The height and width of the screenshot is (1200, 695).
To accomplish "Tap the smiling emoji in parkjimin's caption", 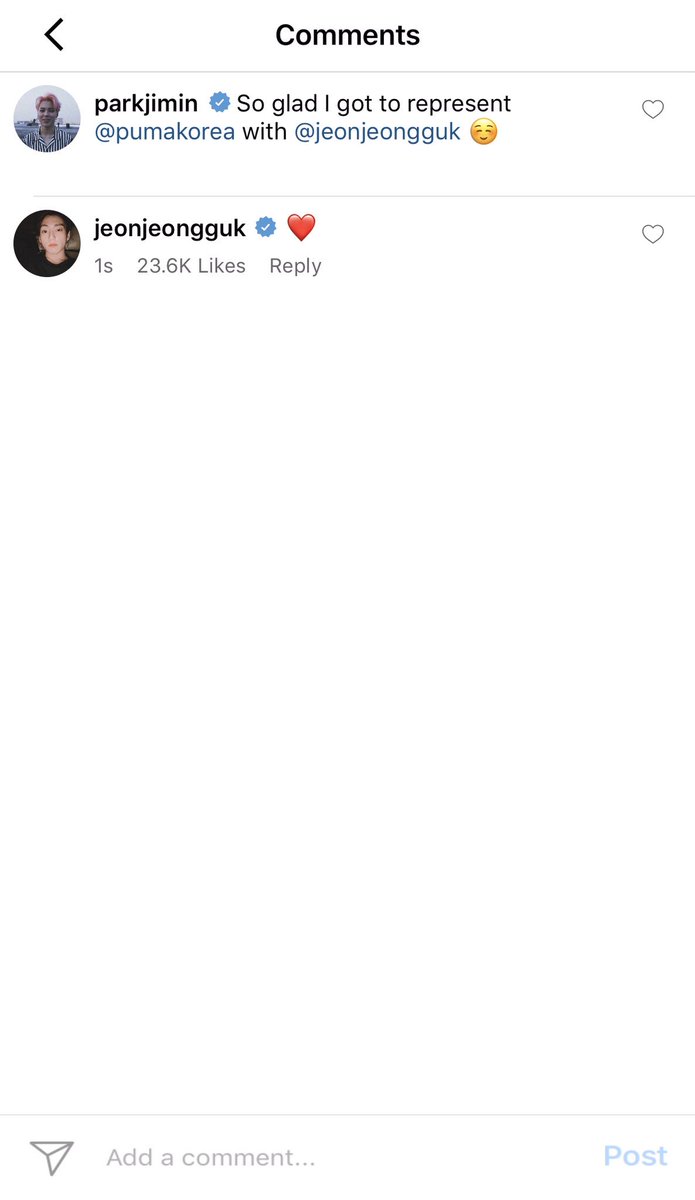I will (484, 132).
